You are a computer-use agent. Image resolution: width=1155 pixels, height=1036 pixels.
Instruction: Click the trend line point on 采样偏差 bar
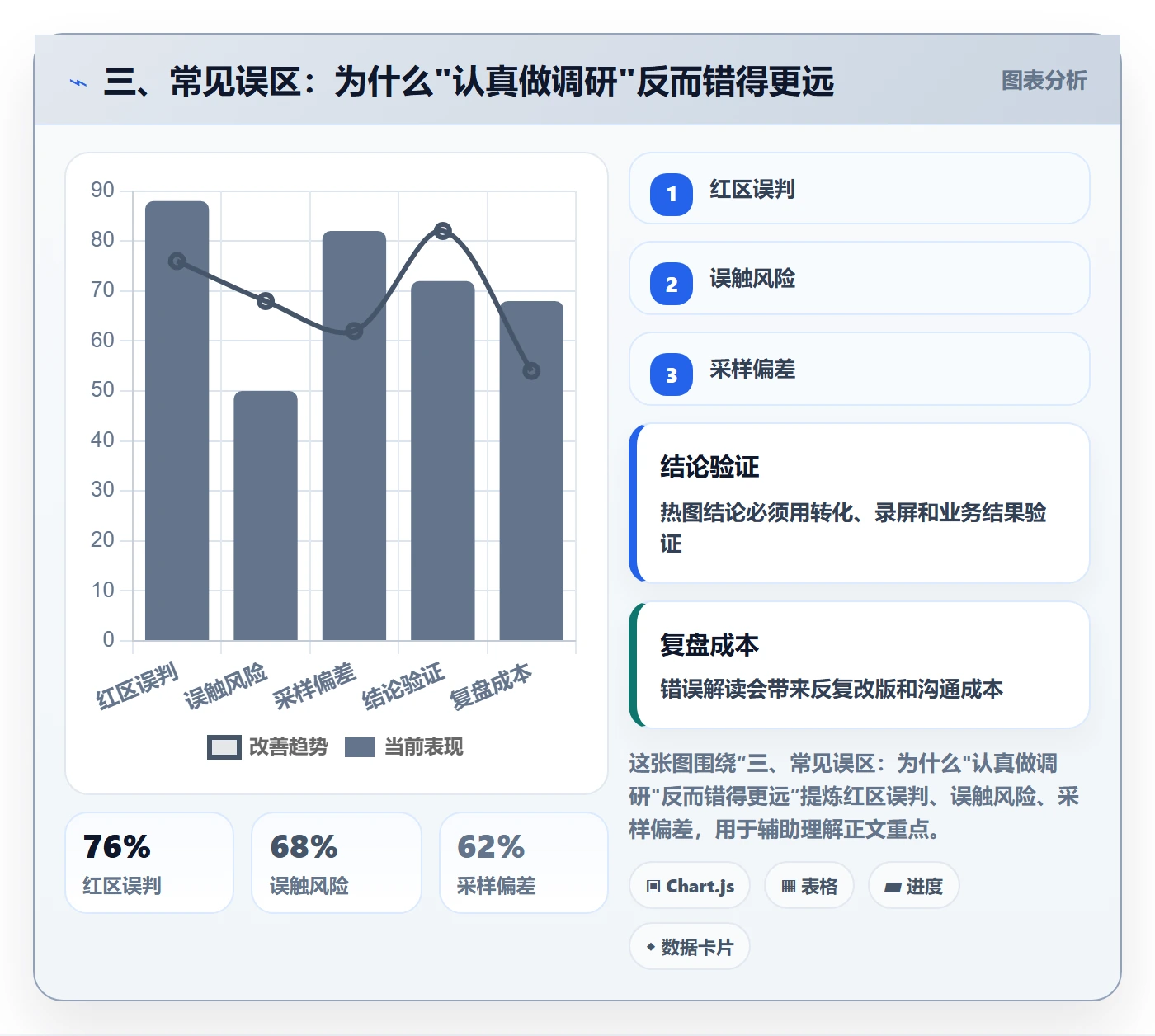[x=354, y=332]
